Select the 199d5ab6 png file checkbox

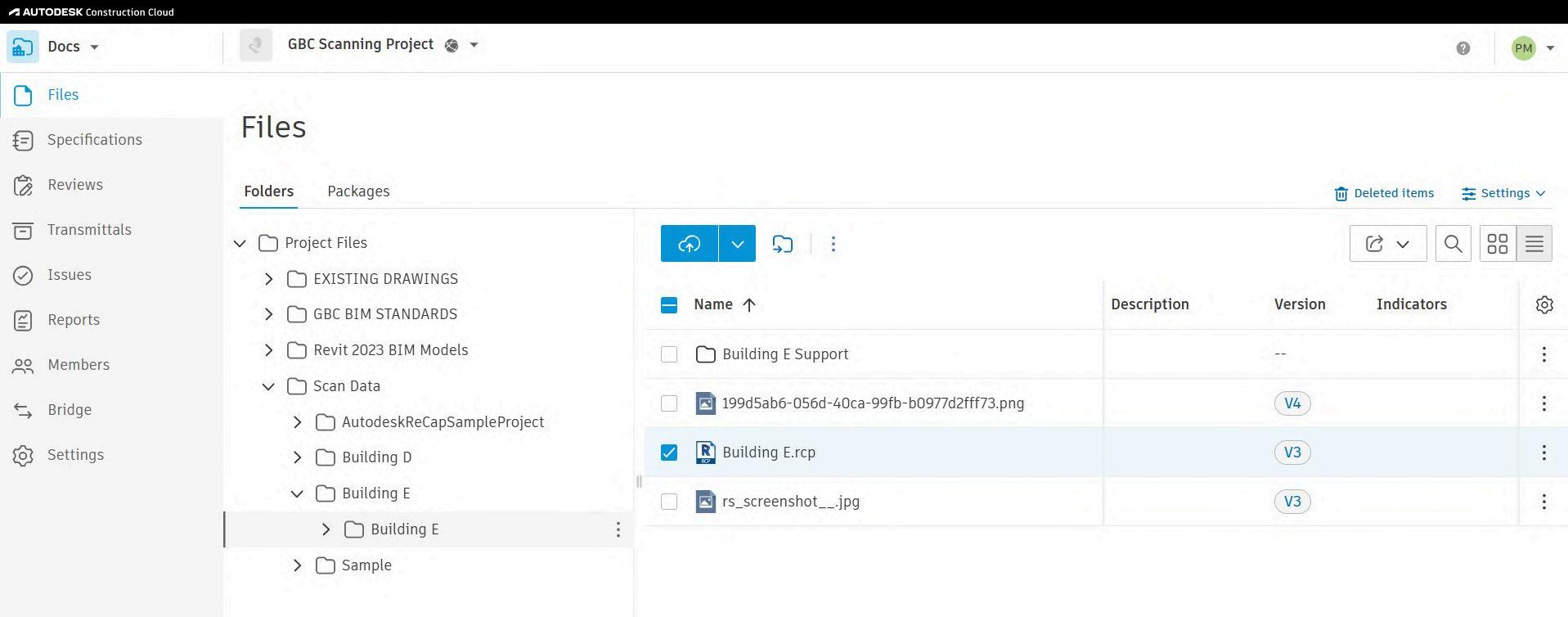pos(669,403)
